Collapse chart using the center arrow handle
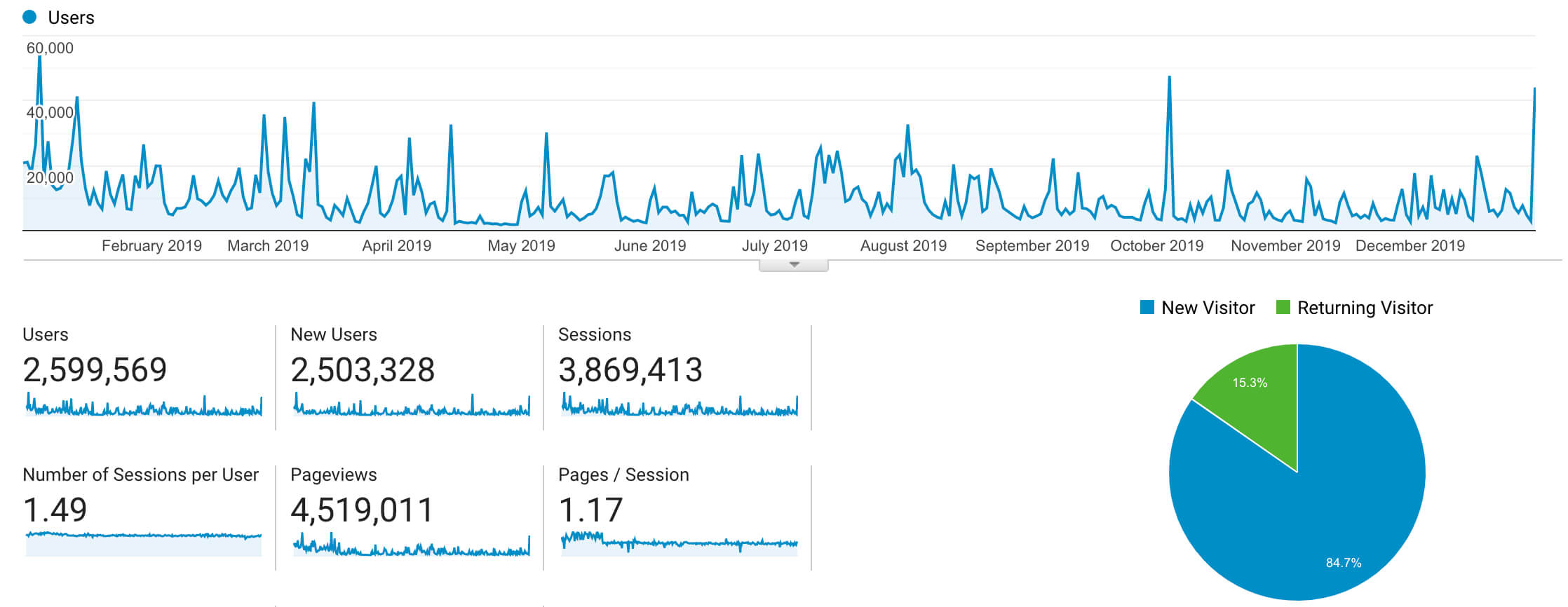This screenshot has height=607, width=1568. click(794, 265)
